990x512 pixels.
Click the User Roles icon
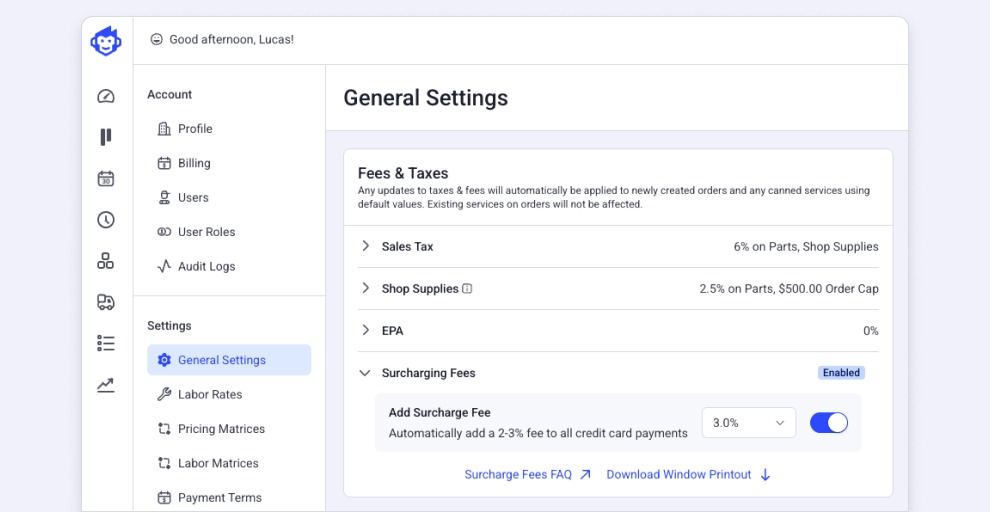coord(164,232)
